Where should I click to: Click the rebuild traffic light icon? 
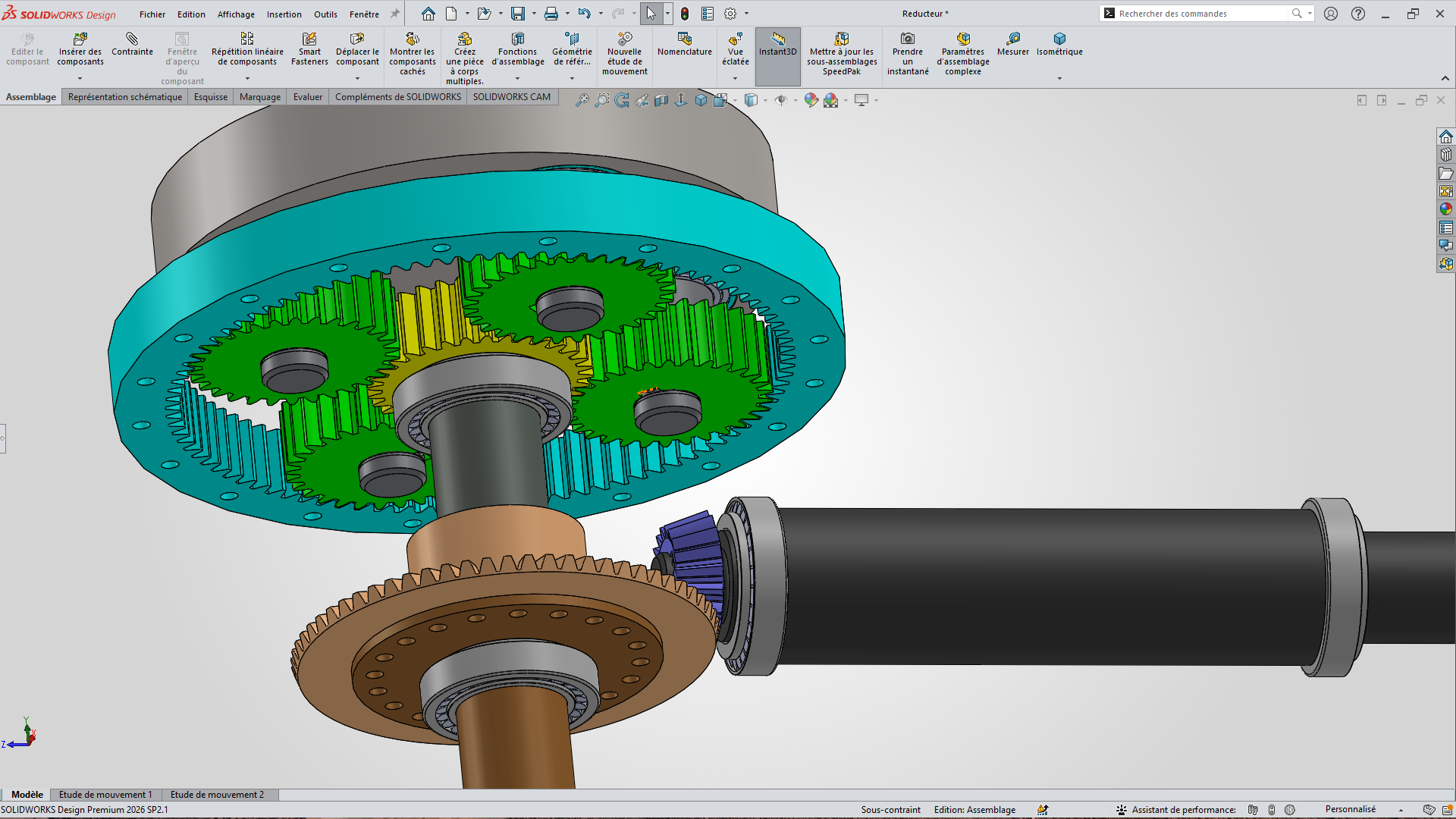pyautogui.click(x=685, y=14)
